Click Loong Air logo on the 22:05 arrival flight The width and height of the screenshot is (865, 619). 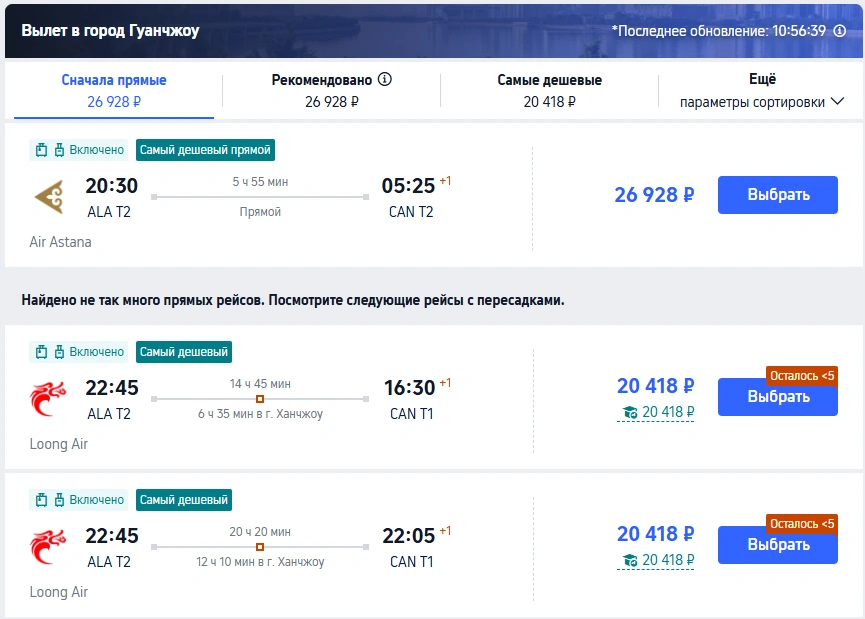click(48, 546)
